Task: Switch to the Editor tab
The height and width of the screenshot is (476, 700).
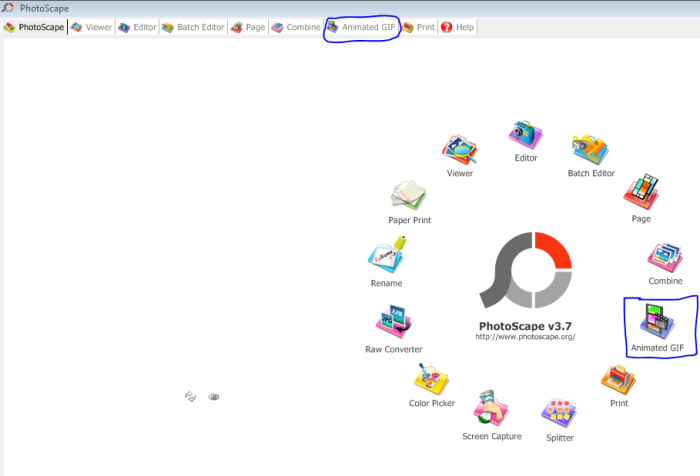Action: [137, 27]
